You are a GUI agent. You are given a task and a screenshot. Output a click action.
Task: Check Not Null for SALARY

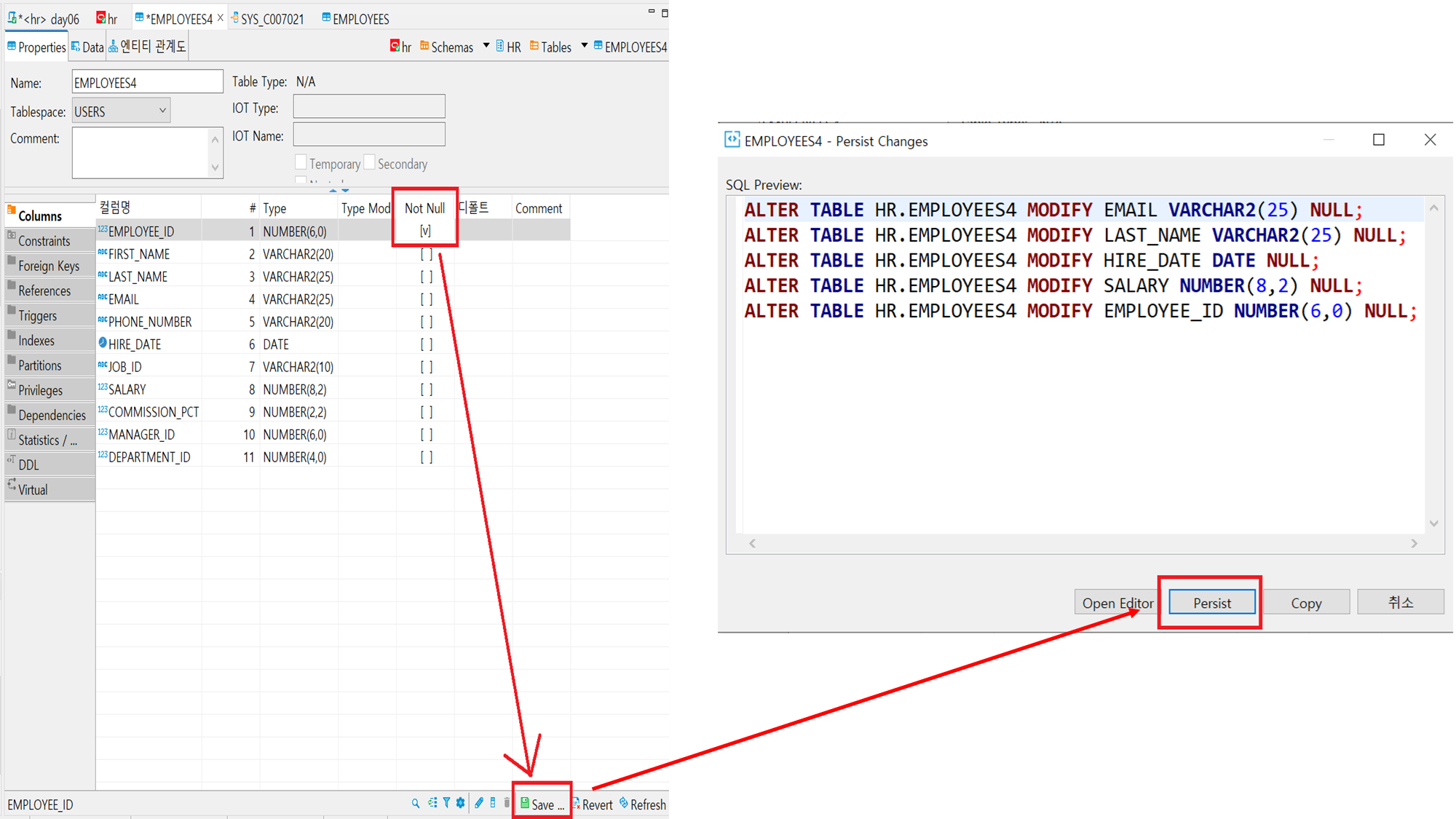point(426,389)
